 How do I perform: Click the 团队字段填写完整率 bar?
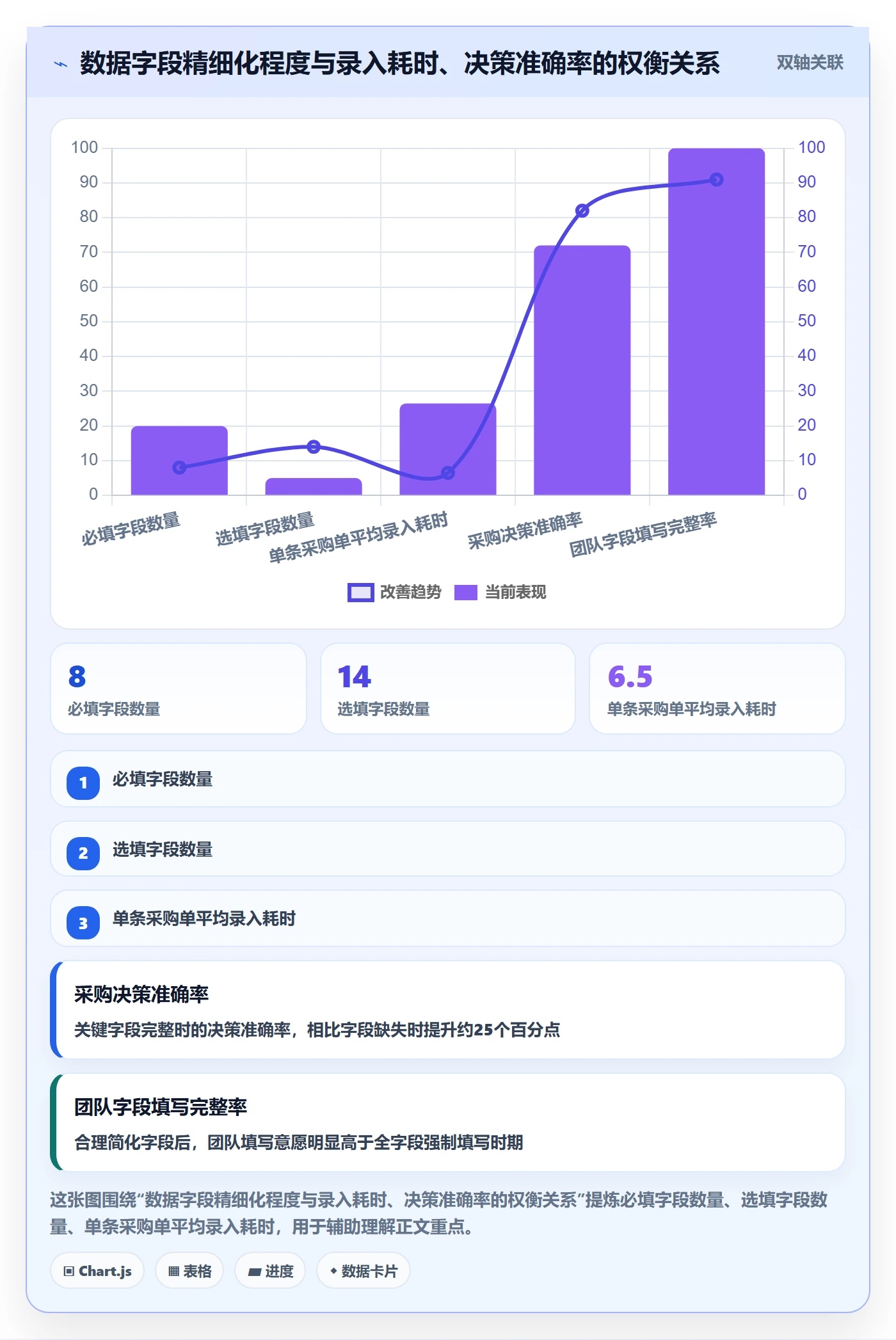(x=717, y=321)
